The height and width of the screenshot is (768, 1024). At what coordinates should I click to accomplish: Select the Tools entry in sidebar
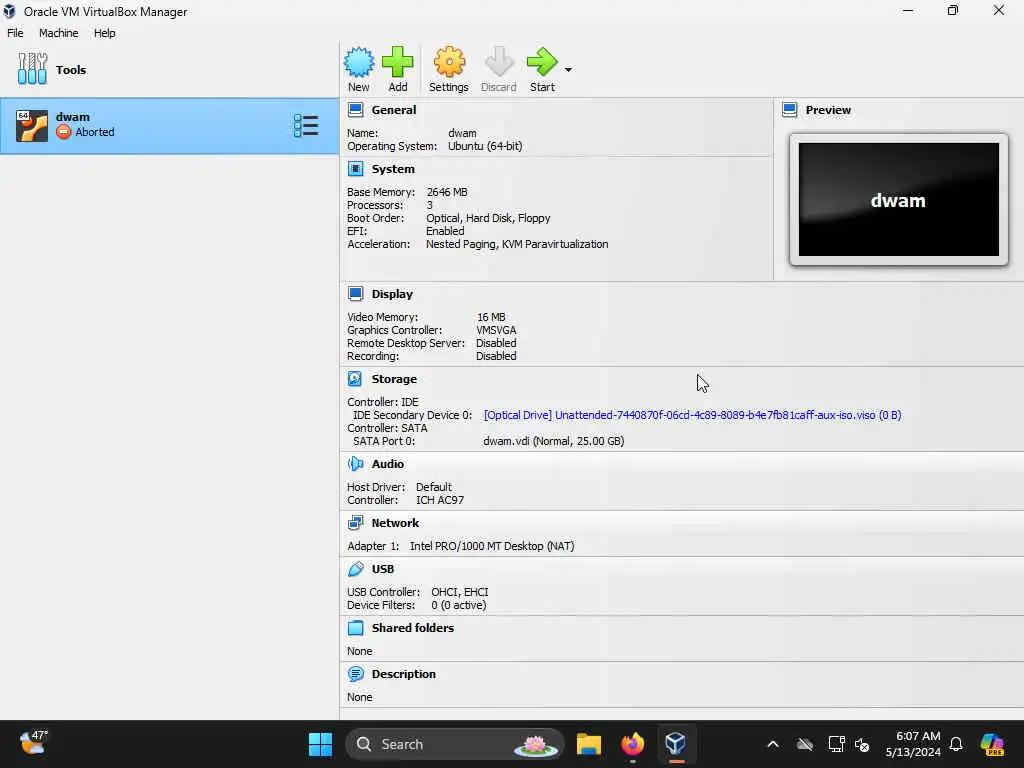click(x=169, y=69)
